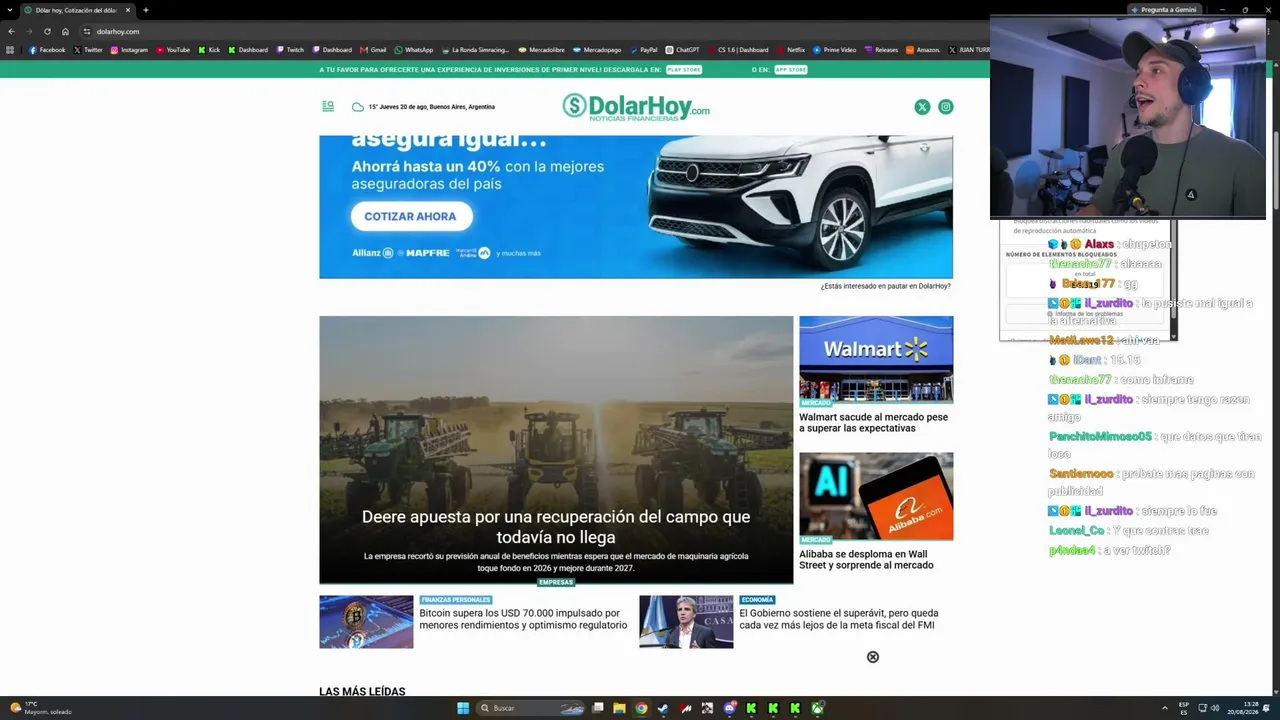Open '¿Estás interesado en pautar en DolarHoy?' link
This screenshot has width=1280, height=720.
click(885, 286)
